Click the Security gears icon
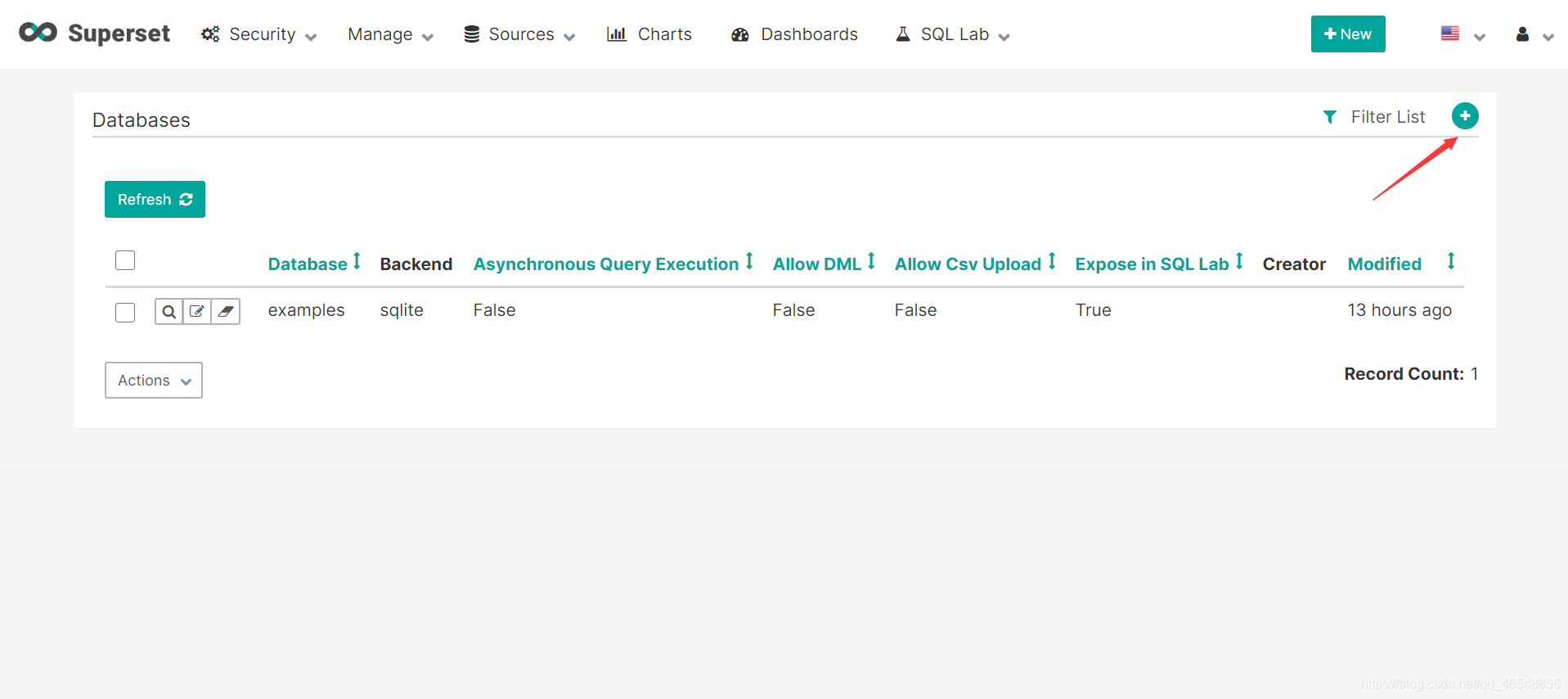The image size is (1568, 699). coord(210,34)
